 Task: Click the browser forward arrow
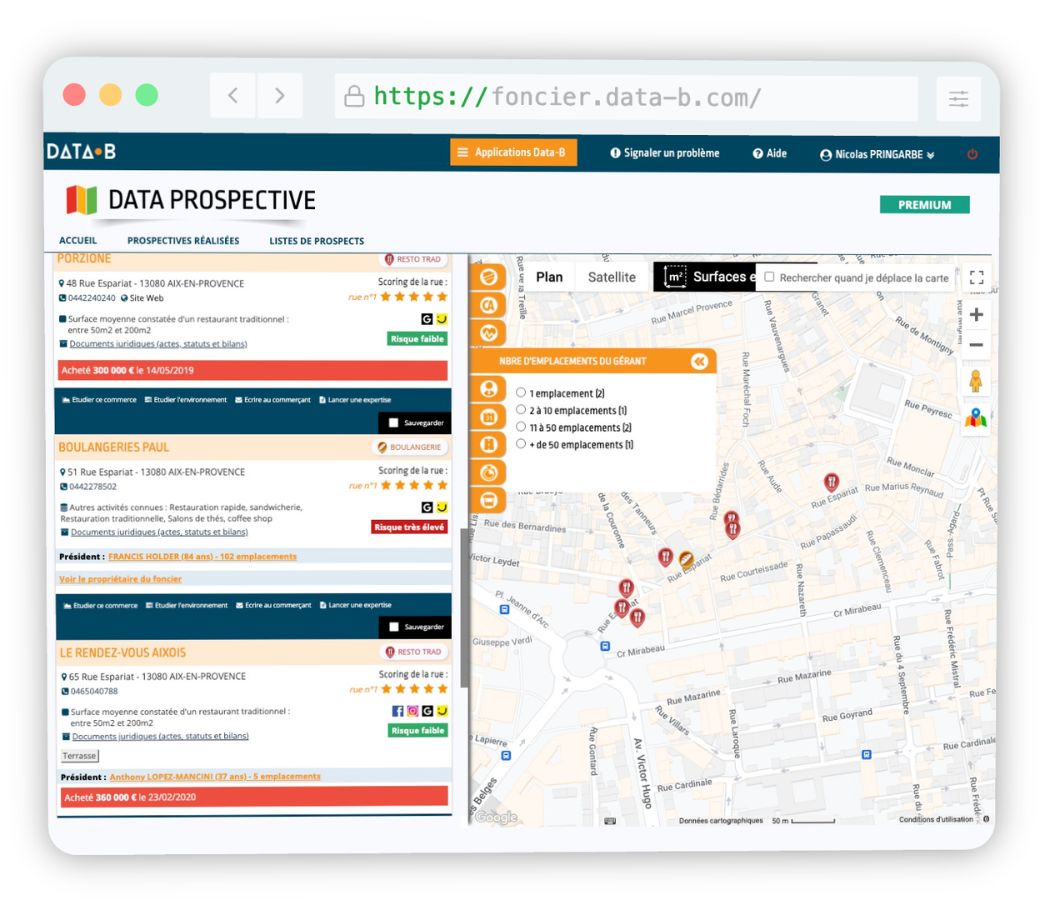(280, 96)
